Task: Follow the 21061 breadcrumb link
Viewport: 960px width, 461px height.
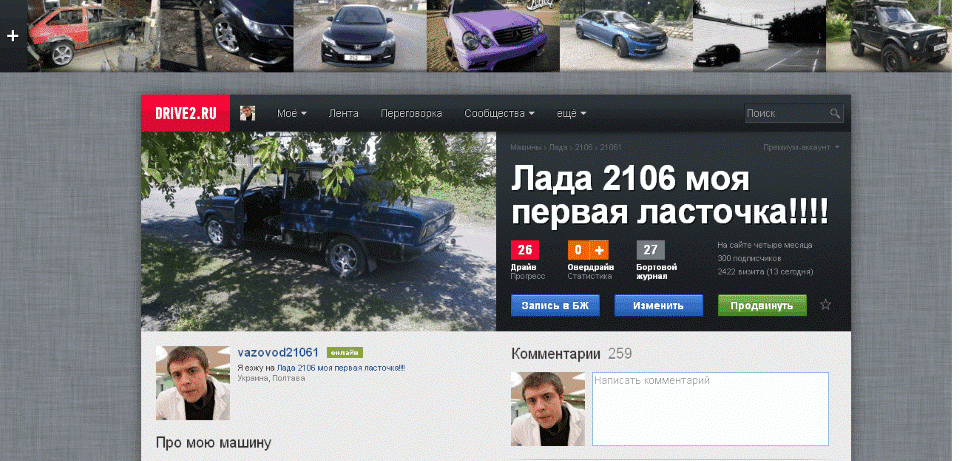Action: tap(611, 148)
